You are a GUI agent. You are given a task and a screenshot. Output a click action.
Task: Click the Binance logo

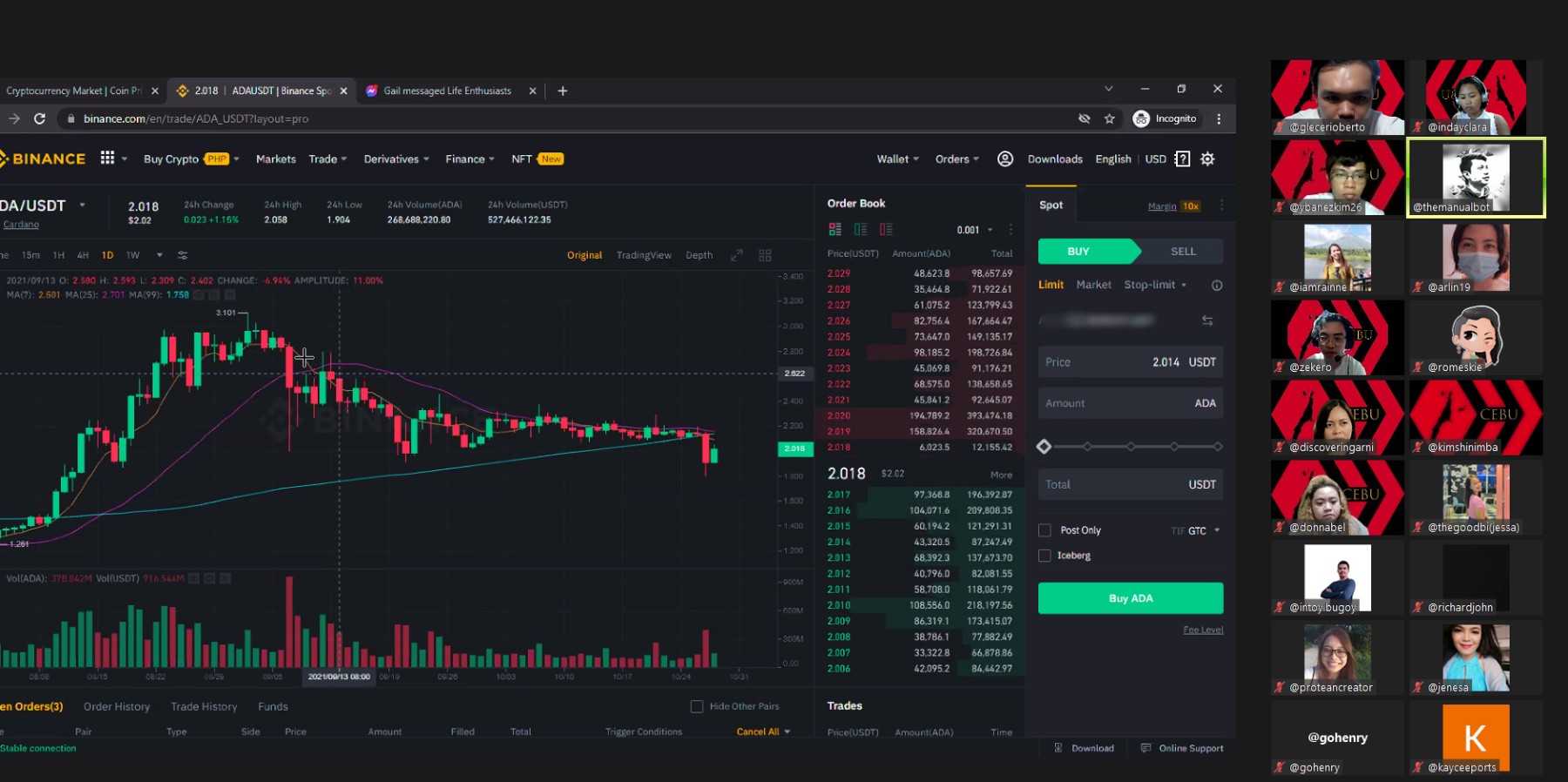43,158
